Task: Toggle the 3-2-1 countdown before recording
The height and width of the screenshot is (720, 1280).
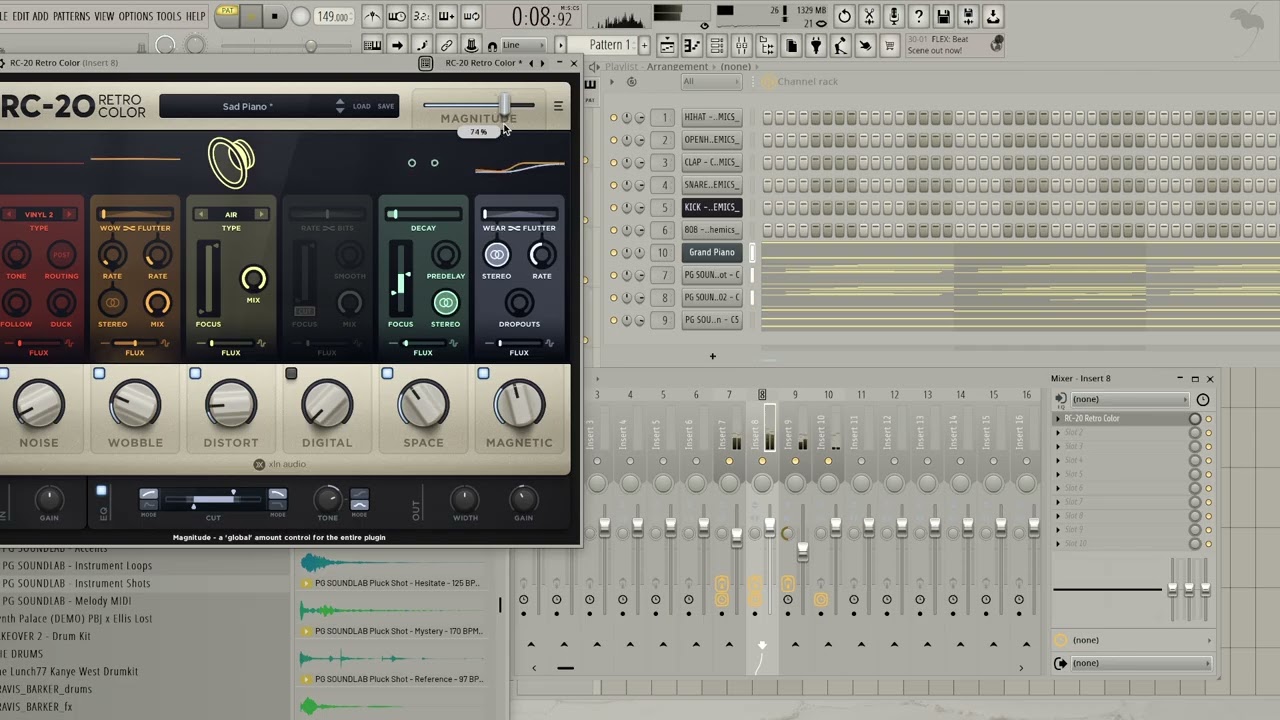Action: coord(422,16)
